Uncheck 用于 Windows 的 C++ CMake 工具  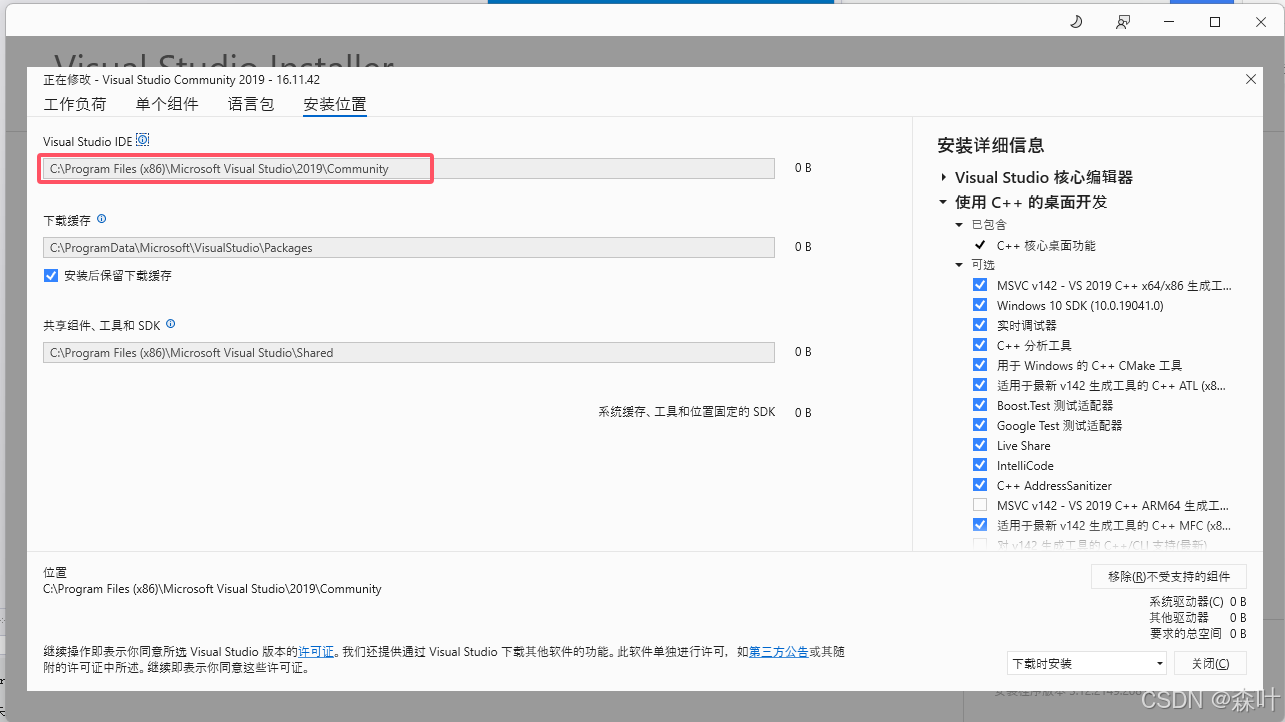[980, 365]
